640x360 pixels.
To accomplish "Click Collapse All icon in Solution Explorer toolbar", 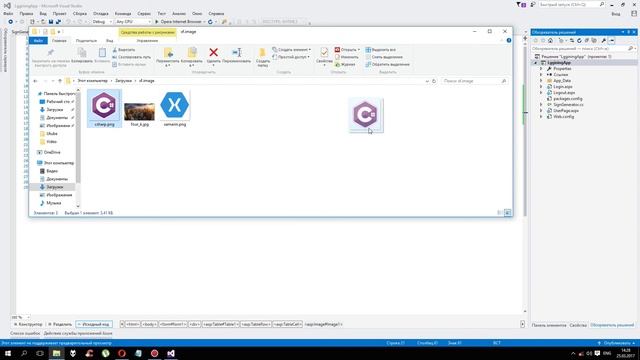I will coord(587,40).
